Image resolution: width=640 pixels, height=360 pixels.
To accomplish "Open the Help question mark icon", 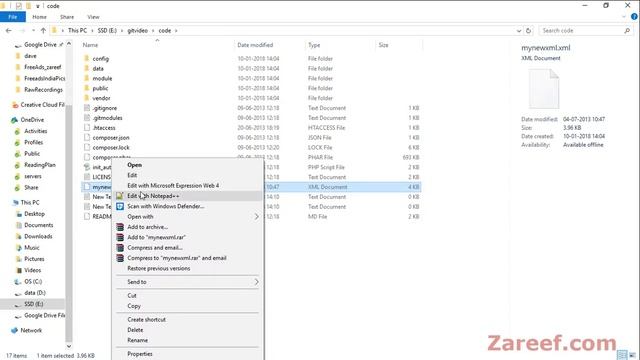I will (634, 17).
